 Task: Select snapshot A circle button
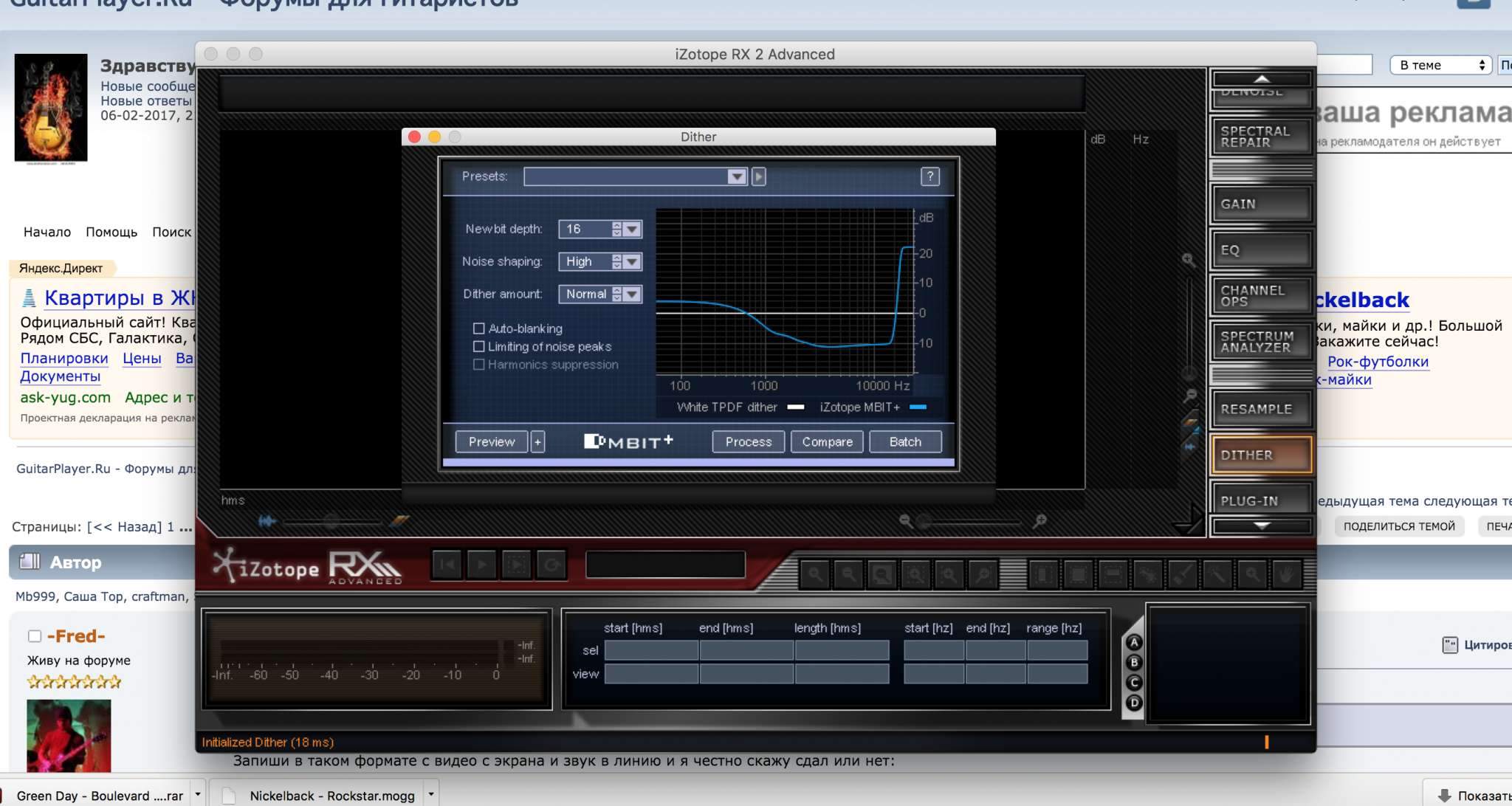[1134, 643]
